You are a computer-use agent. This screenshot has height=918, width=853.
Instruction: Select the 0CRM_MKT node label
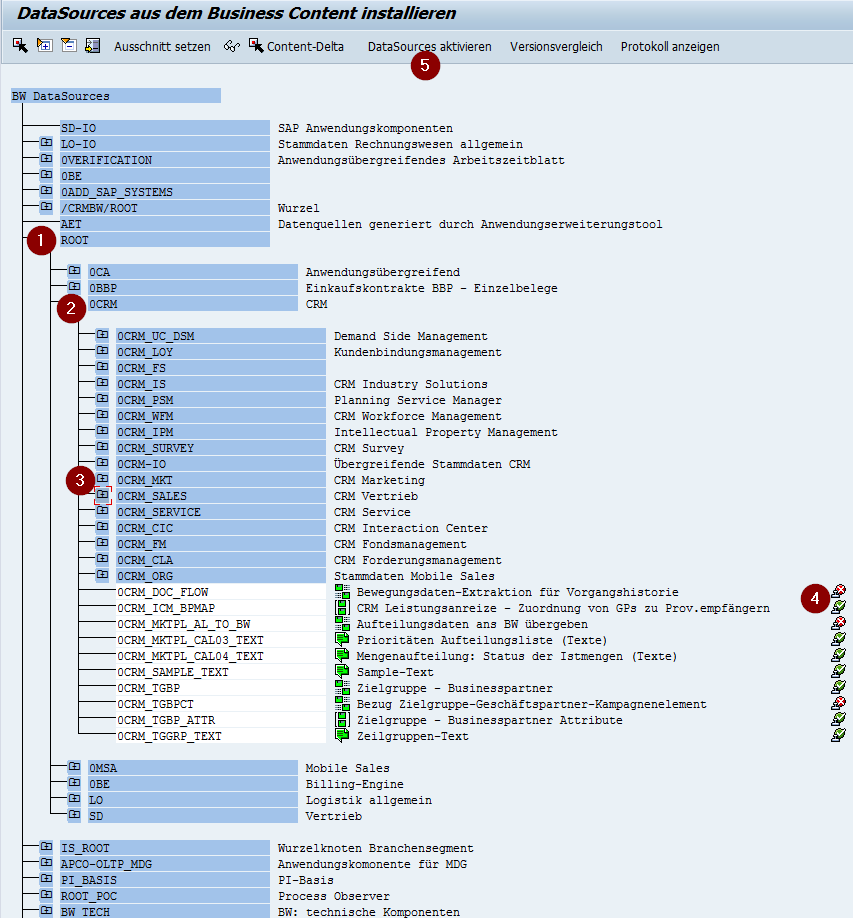pyautogui.click(x=221, y=480)
